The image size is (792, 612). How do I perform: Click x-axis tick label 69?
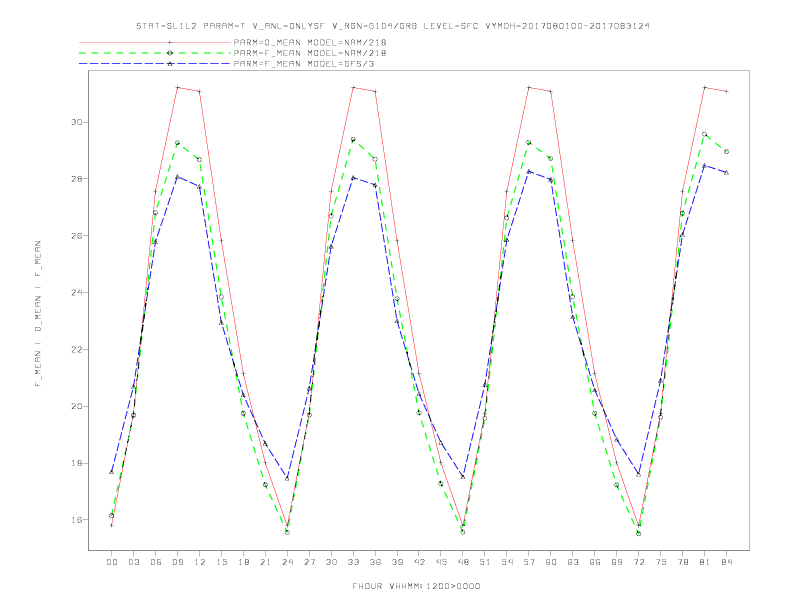(x=617, y=562)
